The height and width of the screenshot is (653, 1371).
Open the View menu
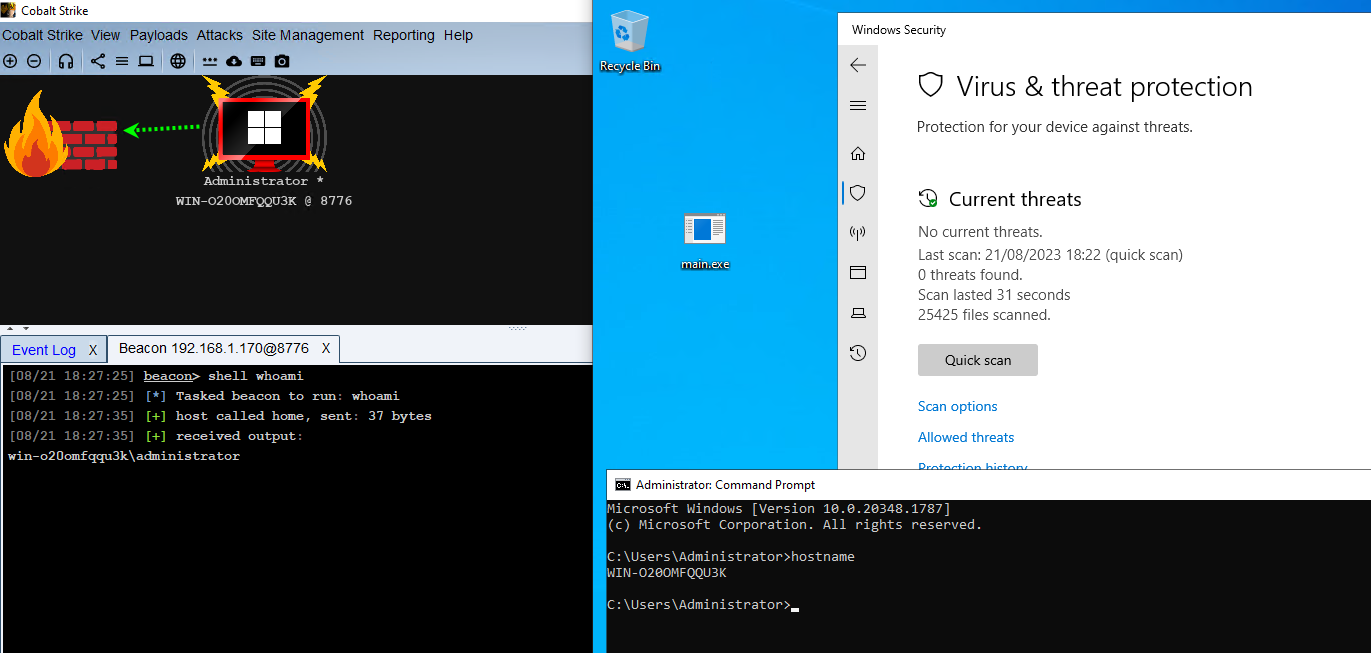point(105,35)
